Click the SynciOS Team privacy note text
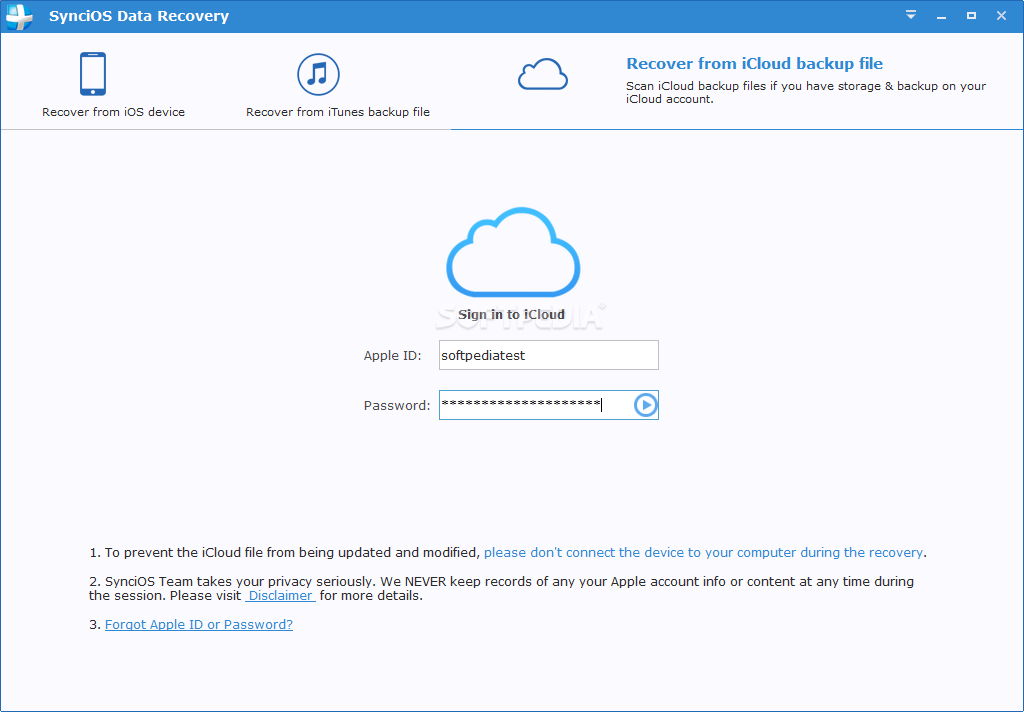Image resolution: width=1024 pixels, height=712 pixels. (502, 589)
